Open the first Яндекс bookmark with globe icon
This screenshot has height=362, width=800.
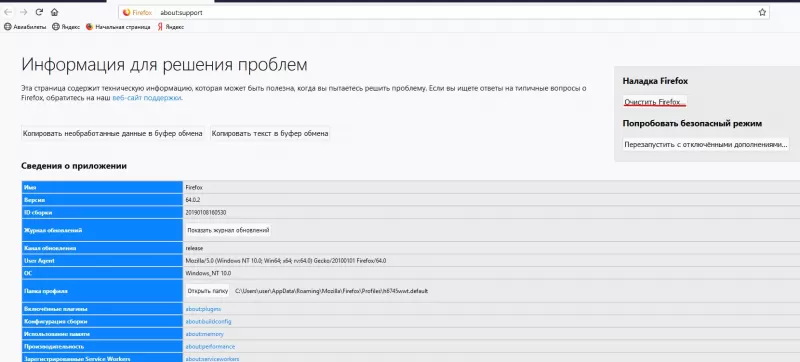[66, 27]
